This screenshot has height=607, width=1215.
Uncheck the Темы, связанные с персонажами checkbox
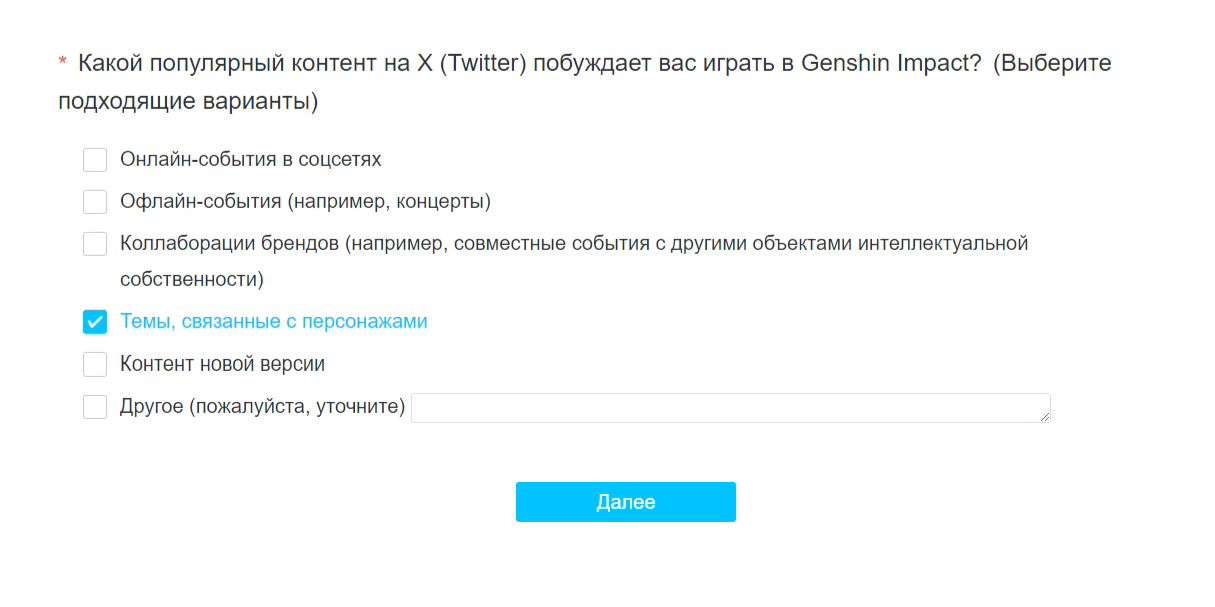(x=95, y=322)
